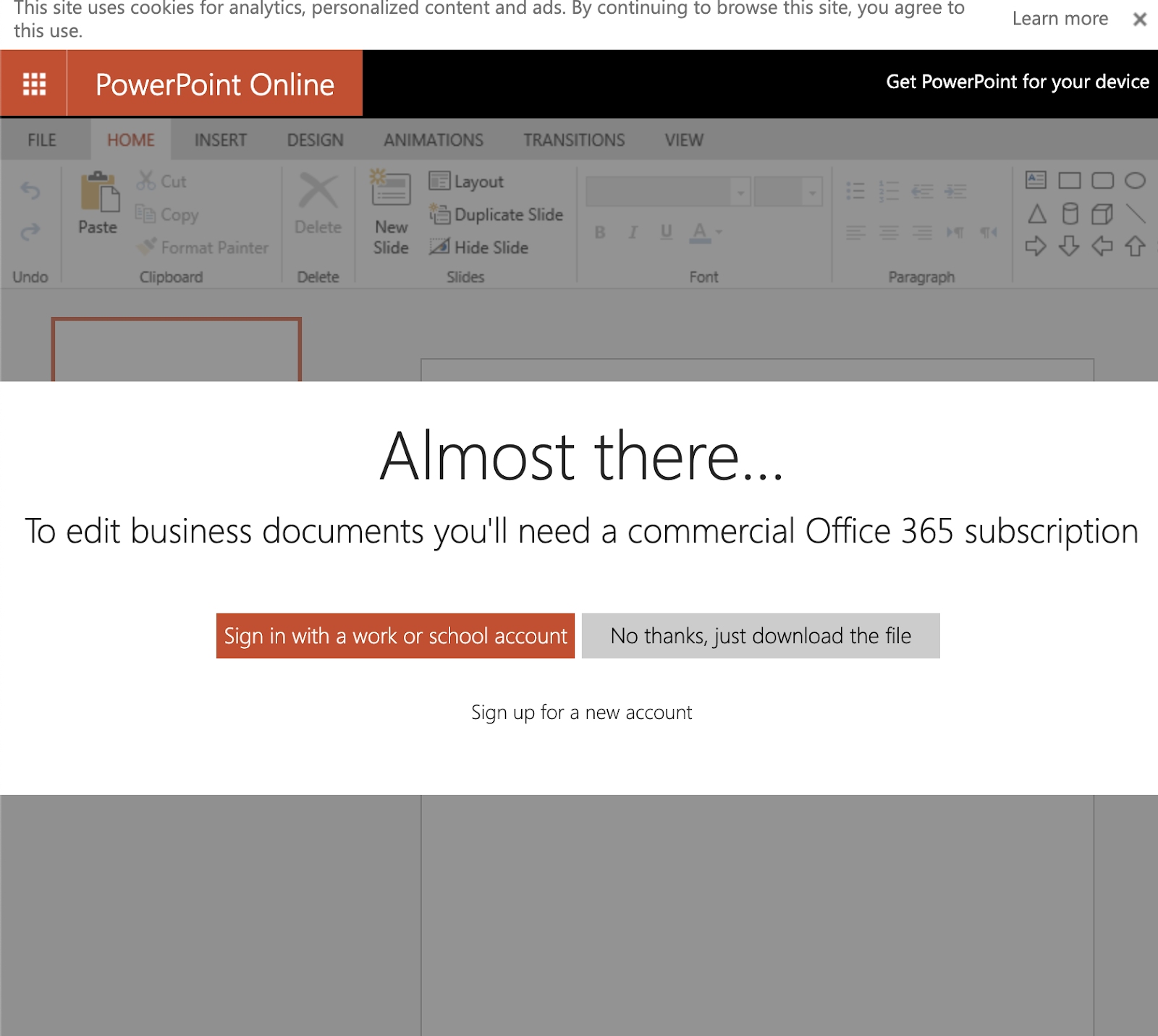1158x1036 pixels.
Task: Click Sign up for a new account
Action: (582, 713)
